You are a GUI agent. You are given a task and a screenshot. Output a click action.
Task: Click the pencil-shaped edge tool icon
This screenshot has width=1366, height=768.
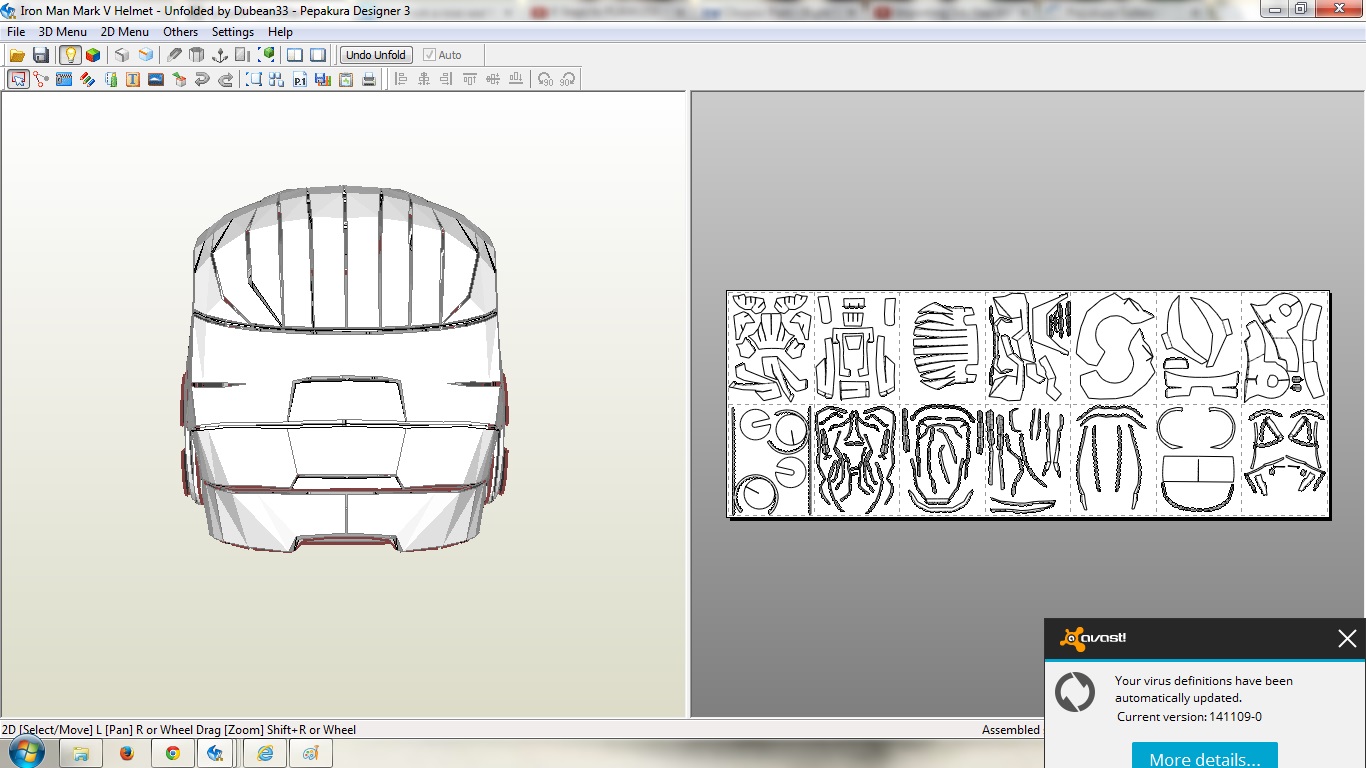click(x=174, y=55)
